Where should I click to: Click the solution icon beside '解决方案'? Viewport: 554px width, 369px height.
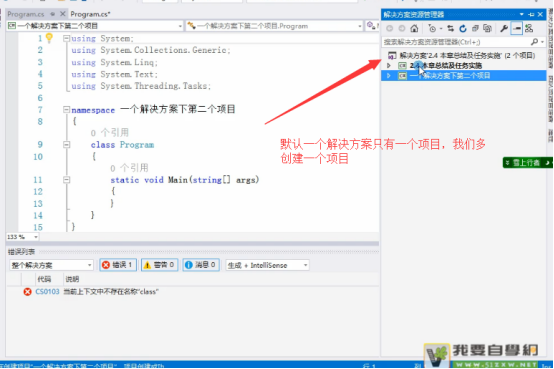[x=392, y=55]
